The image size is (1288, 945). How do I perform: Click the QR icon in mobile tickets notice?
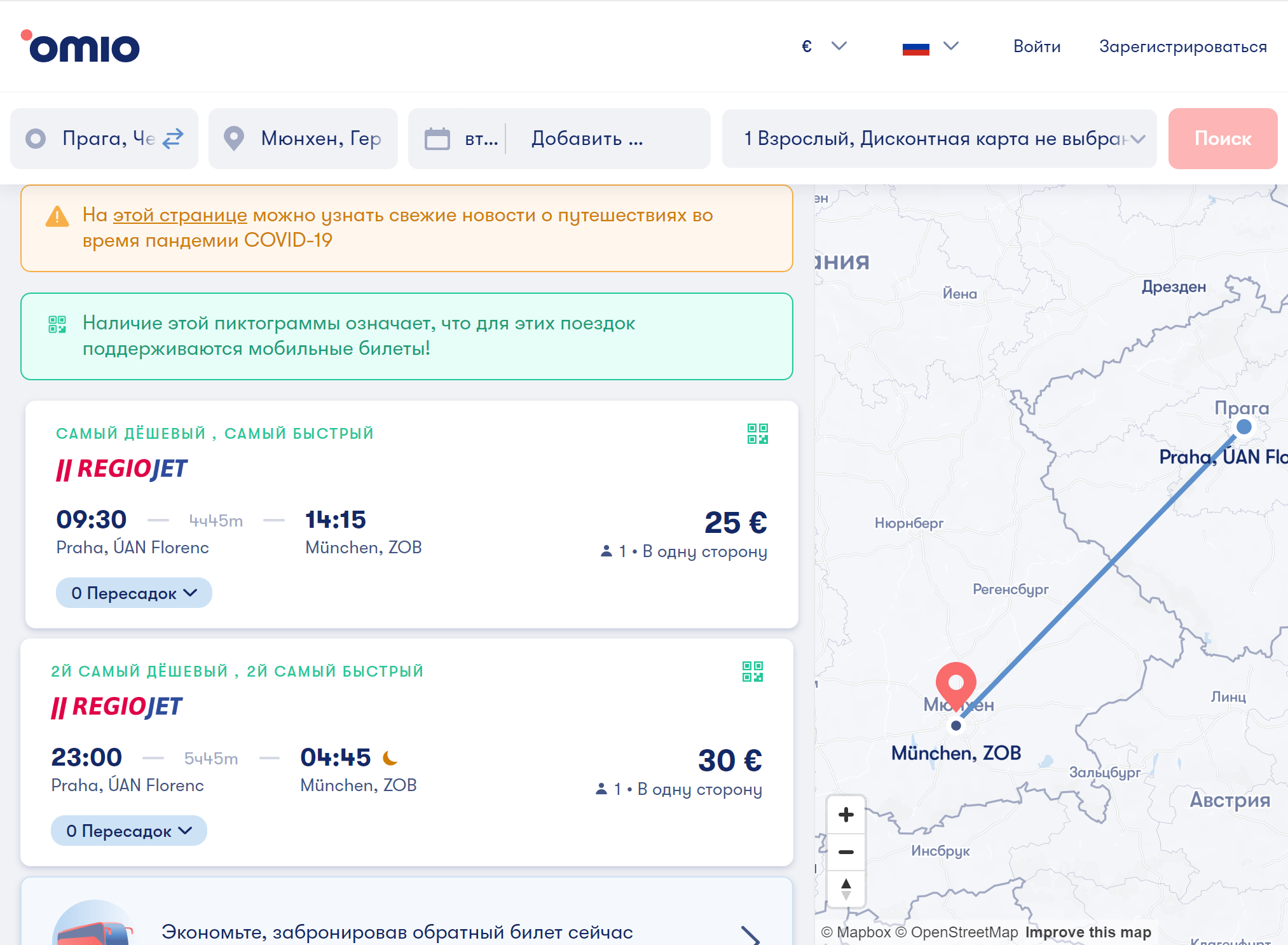pyautogui.click(x=57, y=324)
